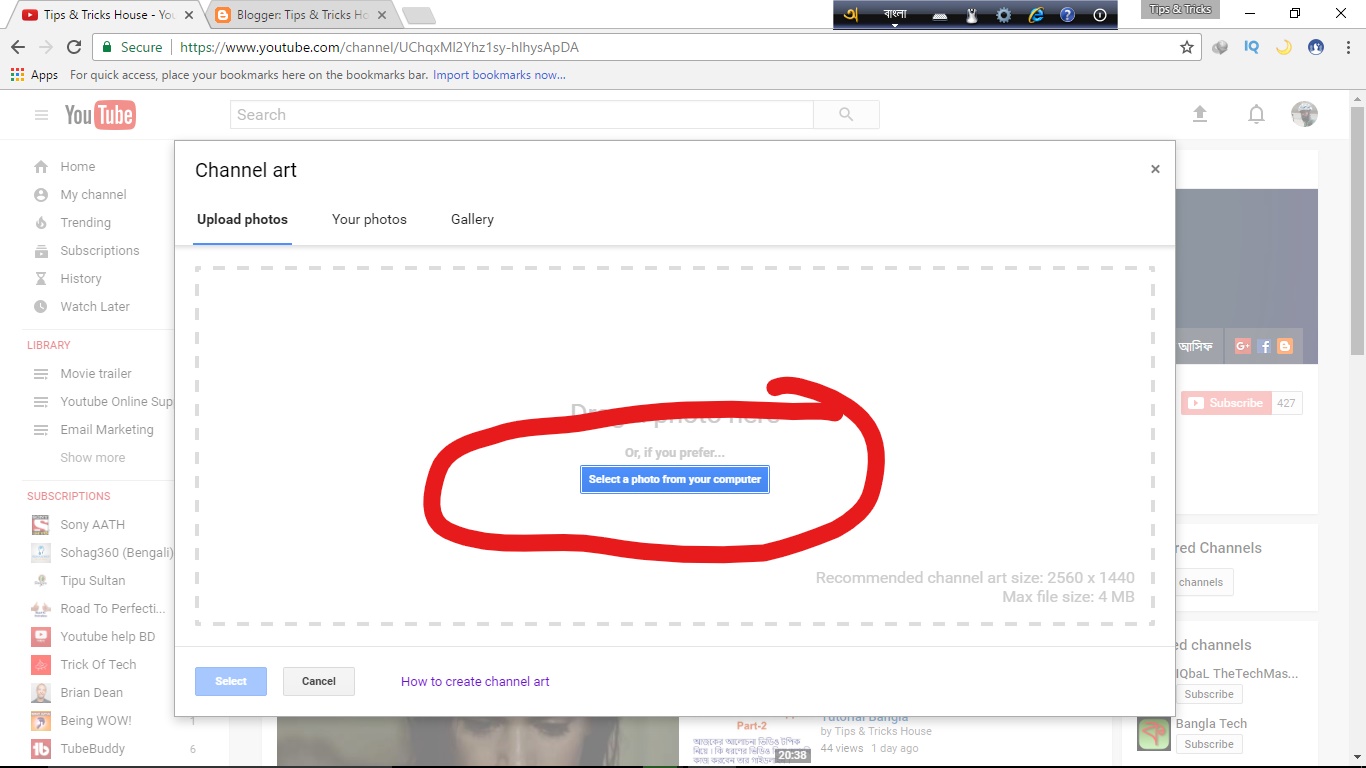Screen dimensions: 1366x768
Task: Click Select a photo from your computer
Action: (675, 479)
